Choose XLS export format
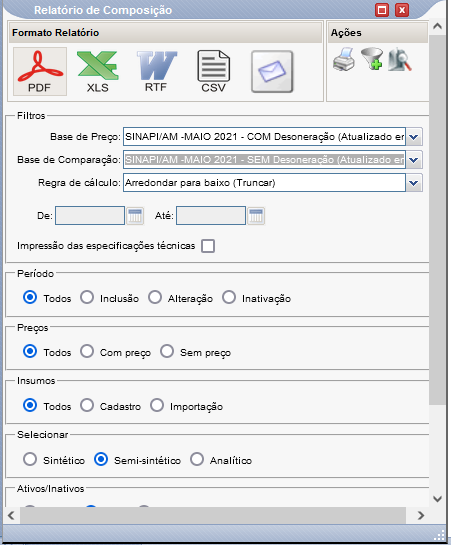The width and height of the screenshot is (451, 545). tap(98, 72)
